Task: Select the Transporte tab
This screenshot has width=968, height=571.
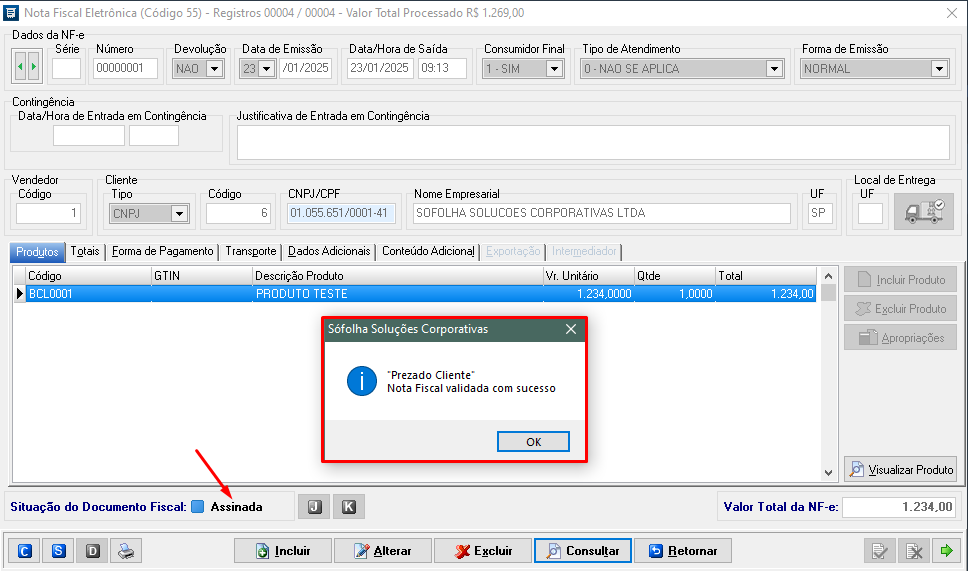Action: [x=250, y=251]
